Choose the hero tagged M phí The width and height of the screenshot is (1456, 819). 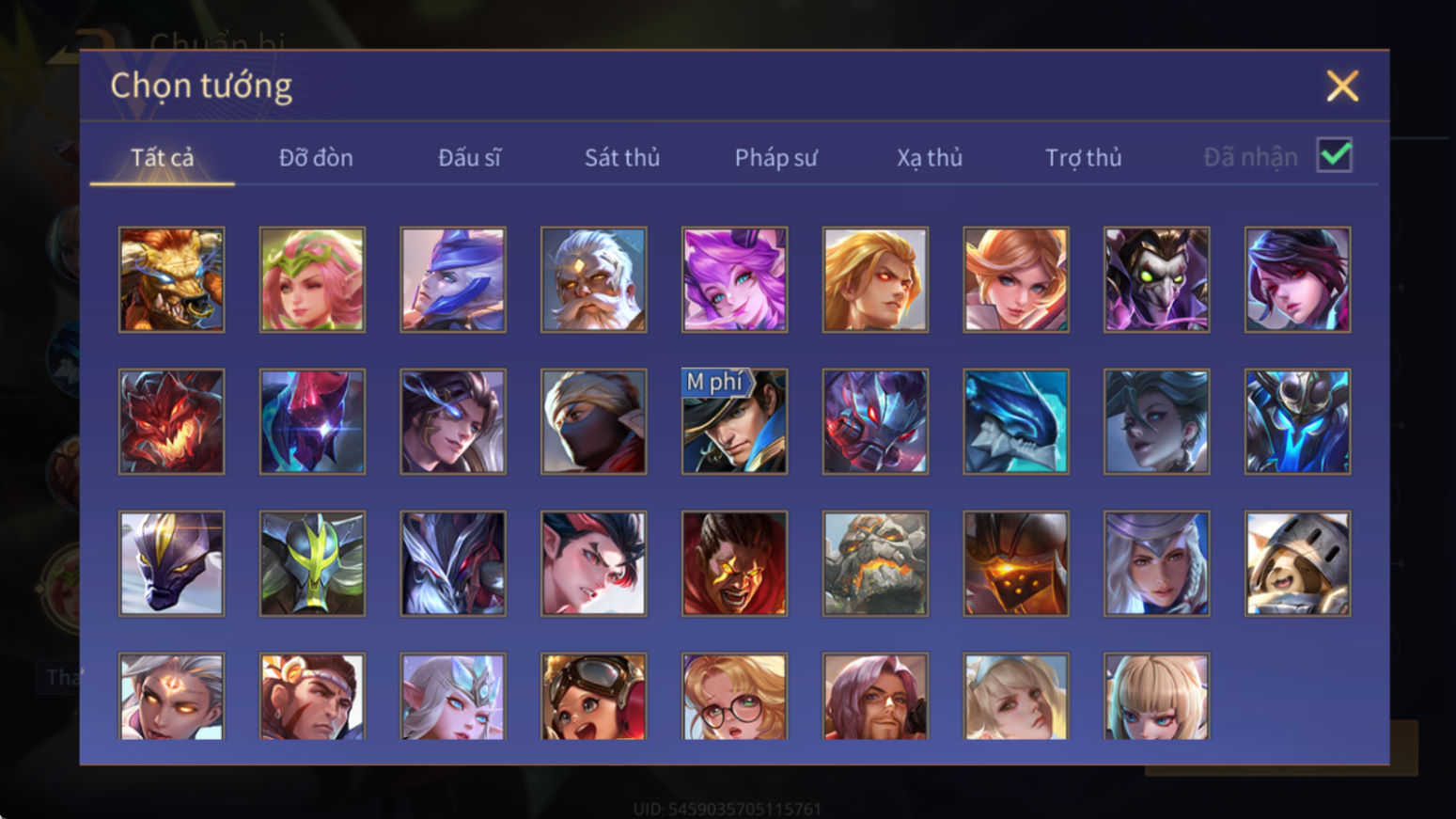pyautogui.click(x=734, y=421)
